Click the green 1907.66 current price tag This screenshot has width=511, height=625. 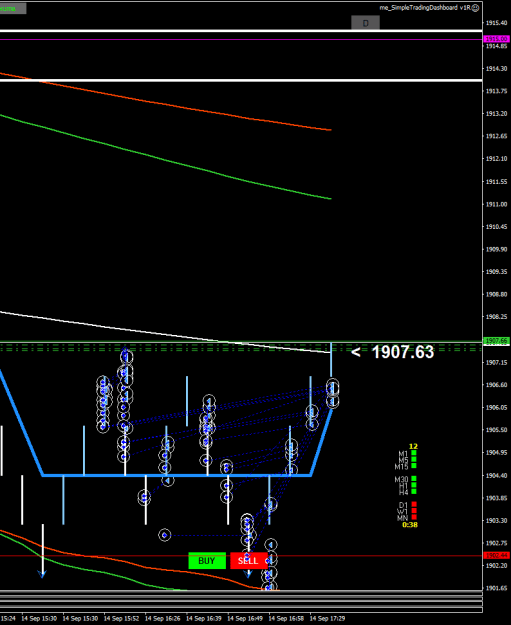[x=496, y=341]
